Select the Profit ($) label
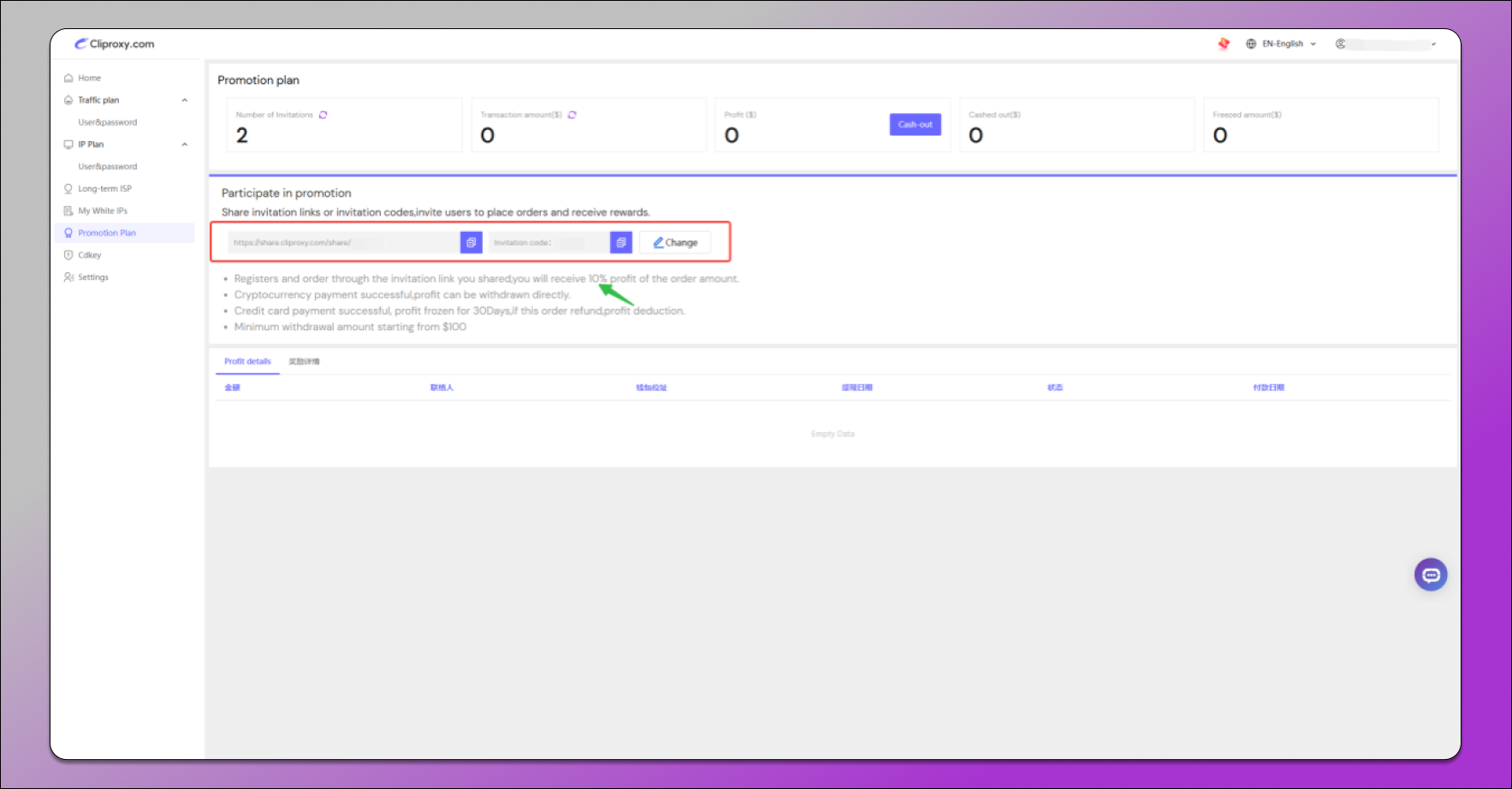The width and height of the screenshot is (1512, 789). [740, 115]
